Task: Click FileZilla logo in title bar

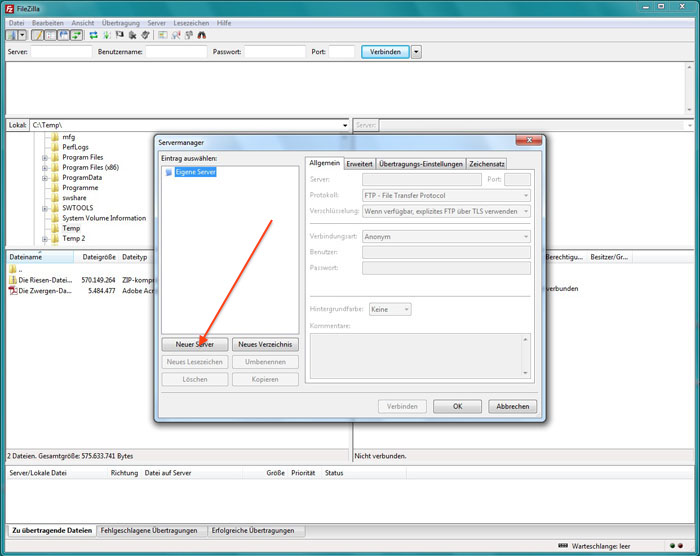Action: pos(9,8)
